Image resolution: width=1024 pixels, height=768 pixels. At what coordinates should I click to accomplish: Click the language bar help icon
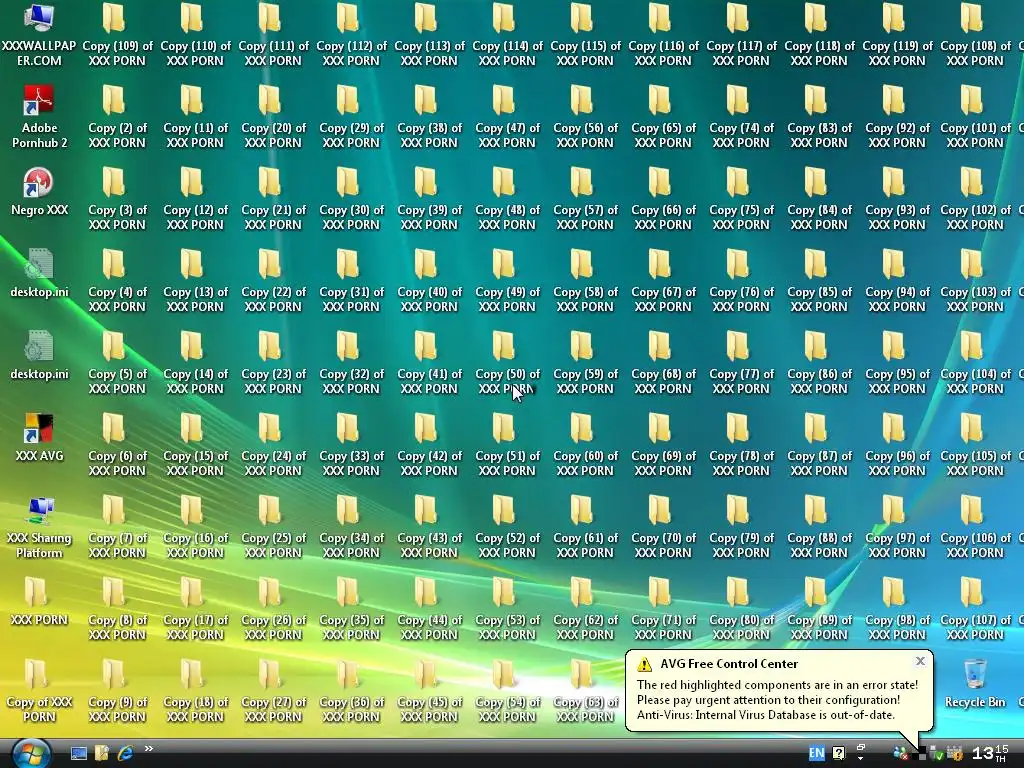tap(839, 753)
